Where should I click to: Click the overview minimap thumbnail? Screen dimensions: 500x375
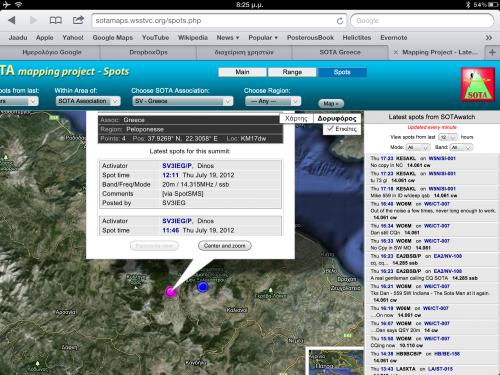click(x=335, y=361)
